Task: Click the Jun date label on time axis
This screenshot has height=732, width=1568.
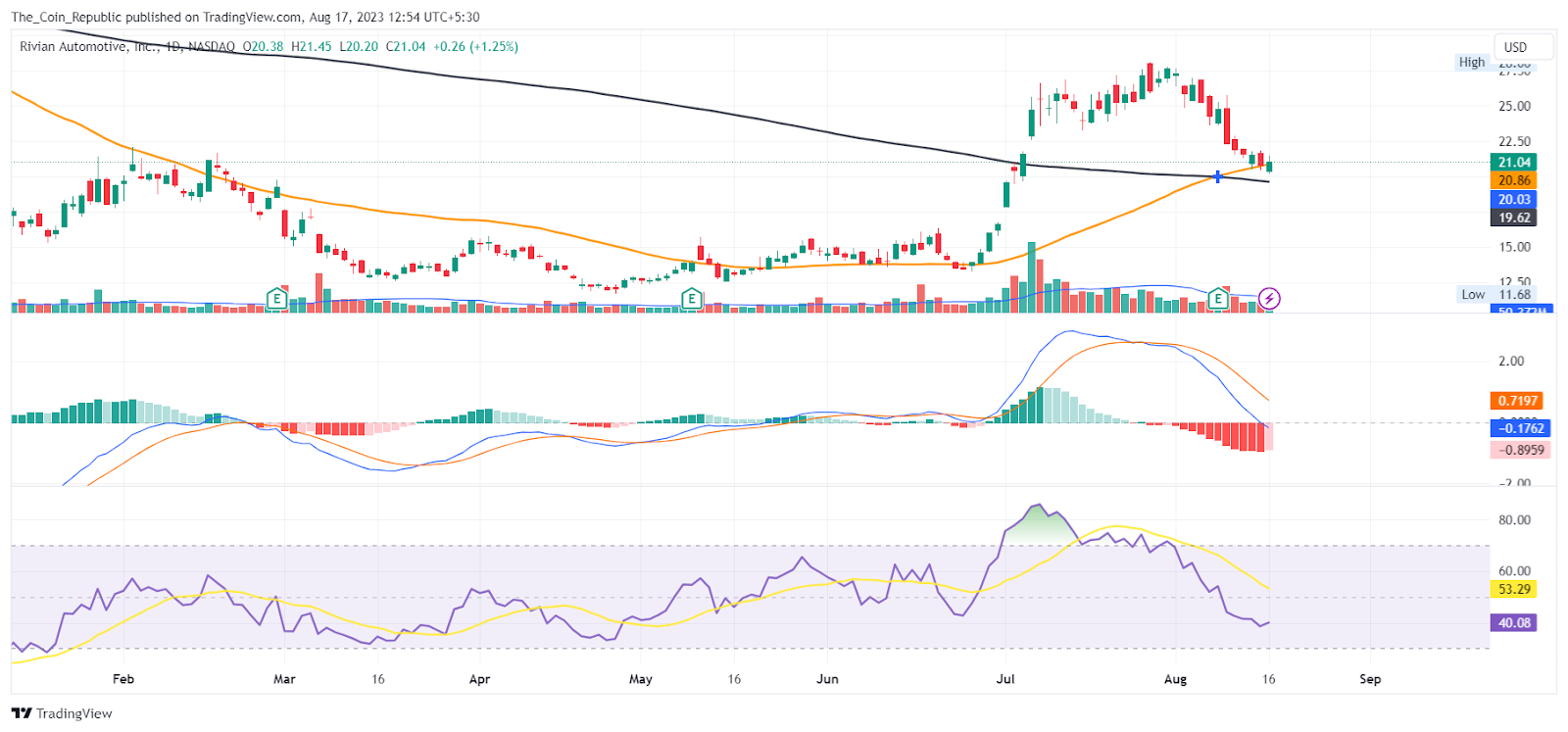Action: tap(828, 679)
